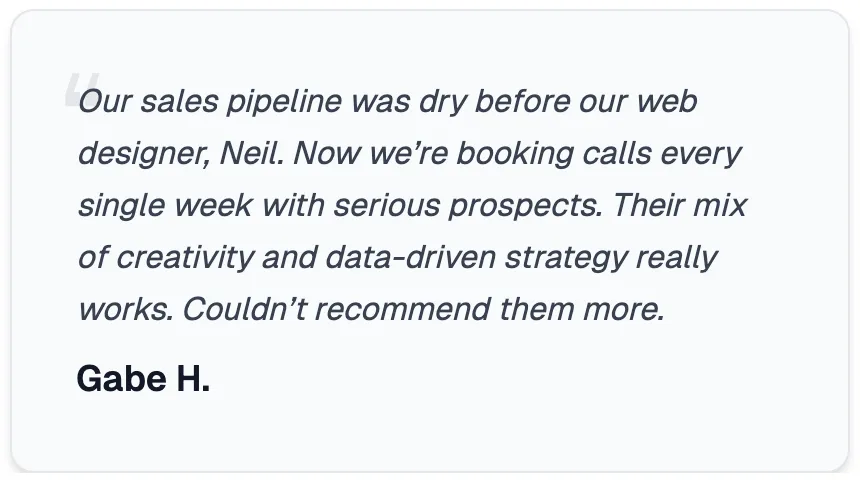This screenshot has height=482, width=860.
Task: Click the word "Our" starting the testimonial
Action: 105,102
